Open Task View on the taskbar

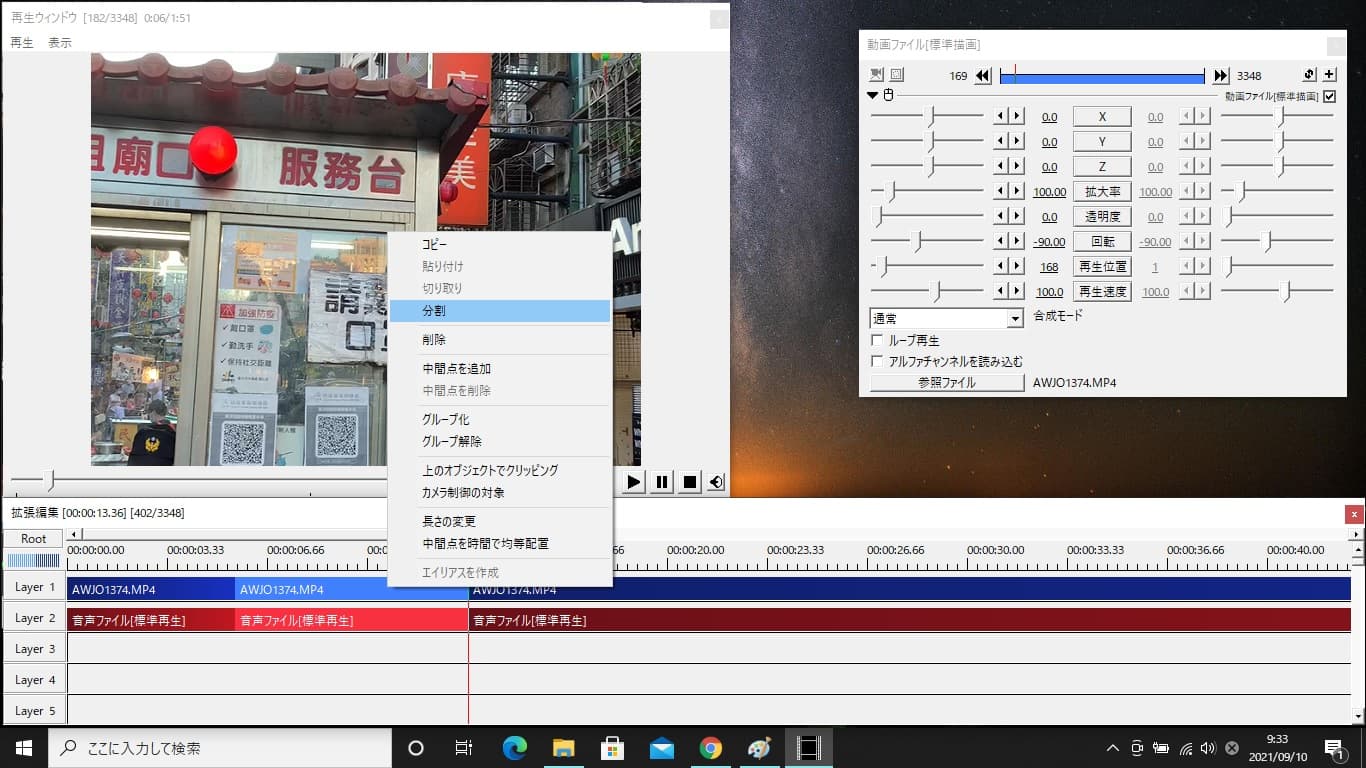click(x=464, y=748)
